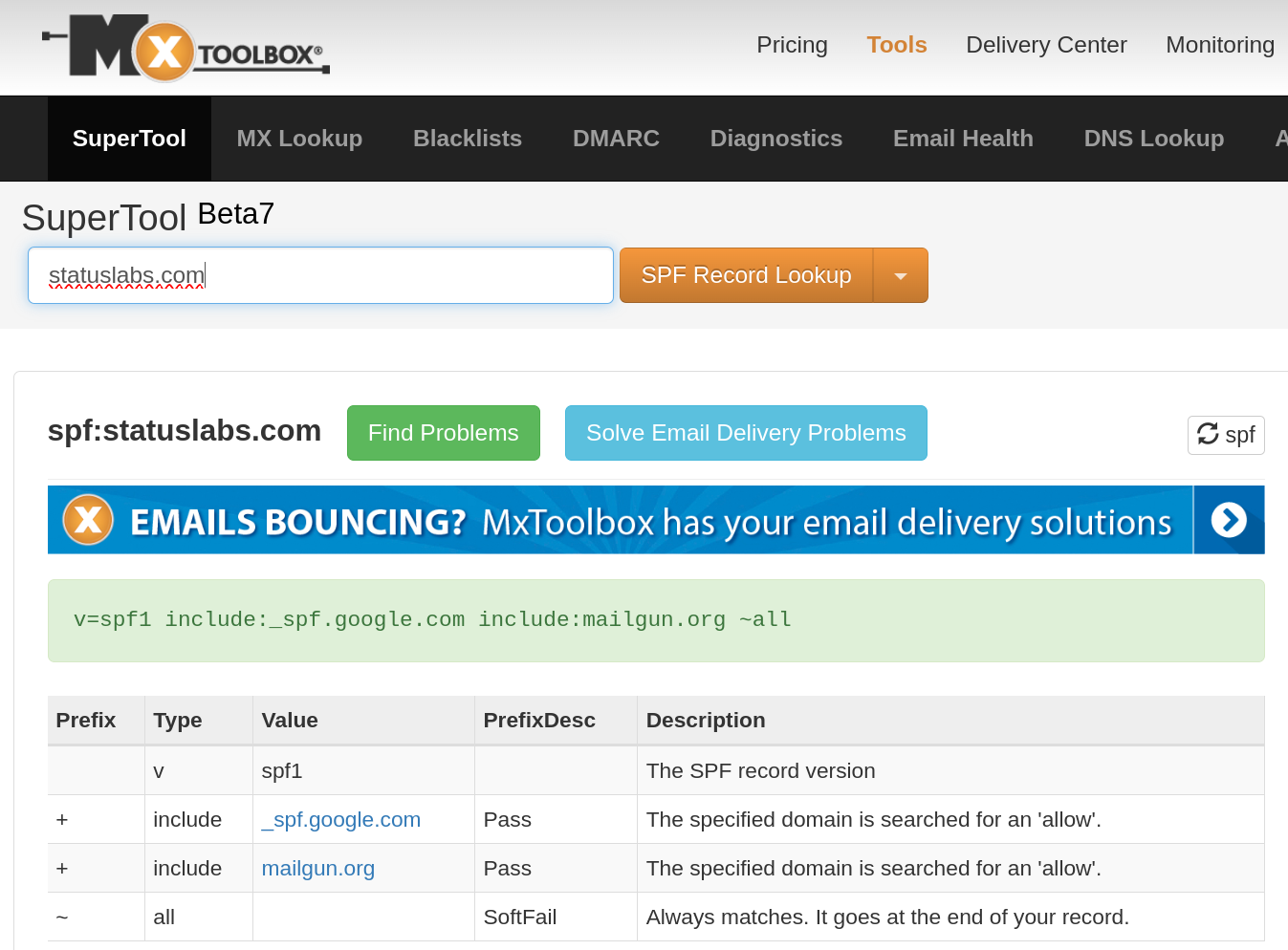
Task: Open the Email Health tab
Action: [963, 139]
